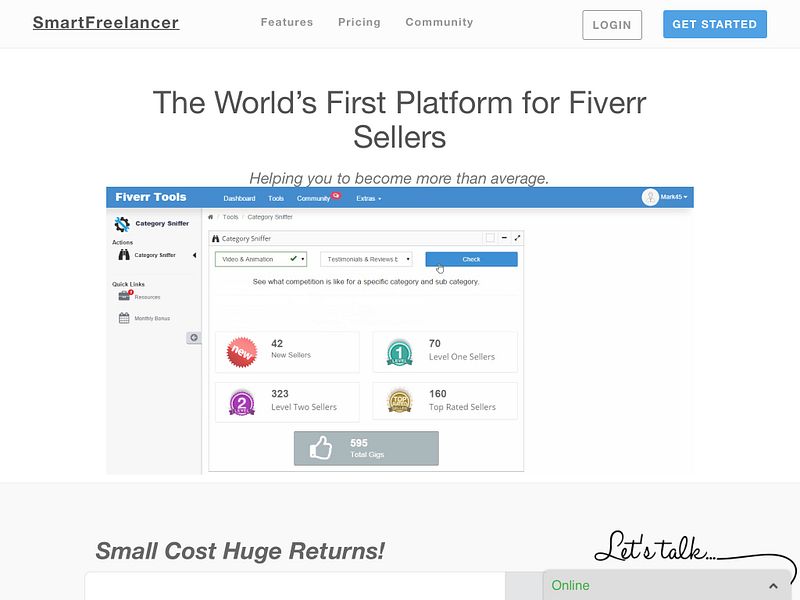The height and width of the screenshot is (600, 800).
Task: Click the 70 Level One Sellers card
Action: coord(445,352)
